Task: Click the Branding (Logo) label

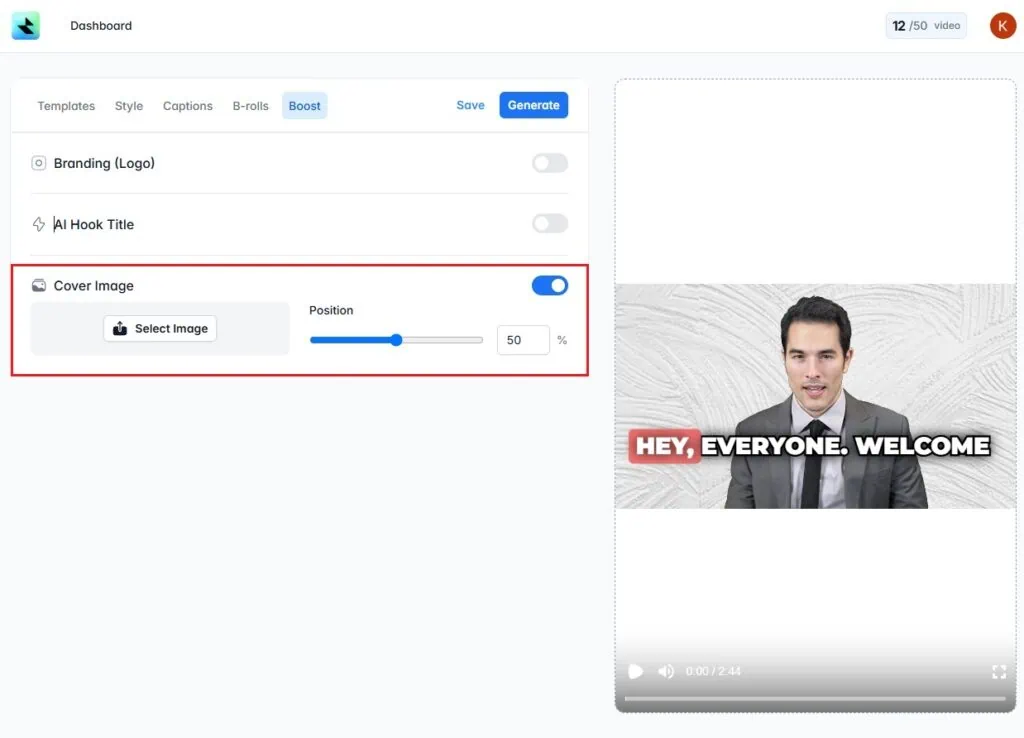Action: tap(104, 163)
